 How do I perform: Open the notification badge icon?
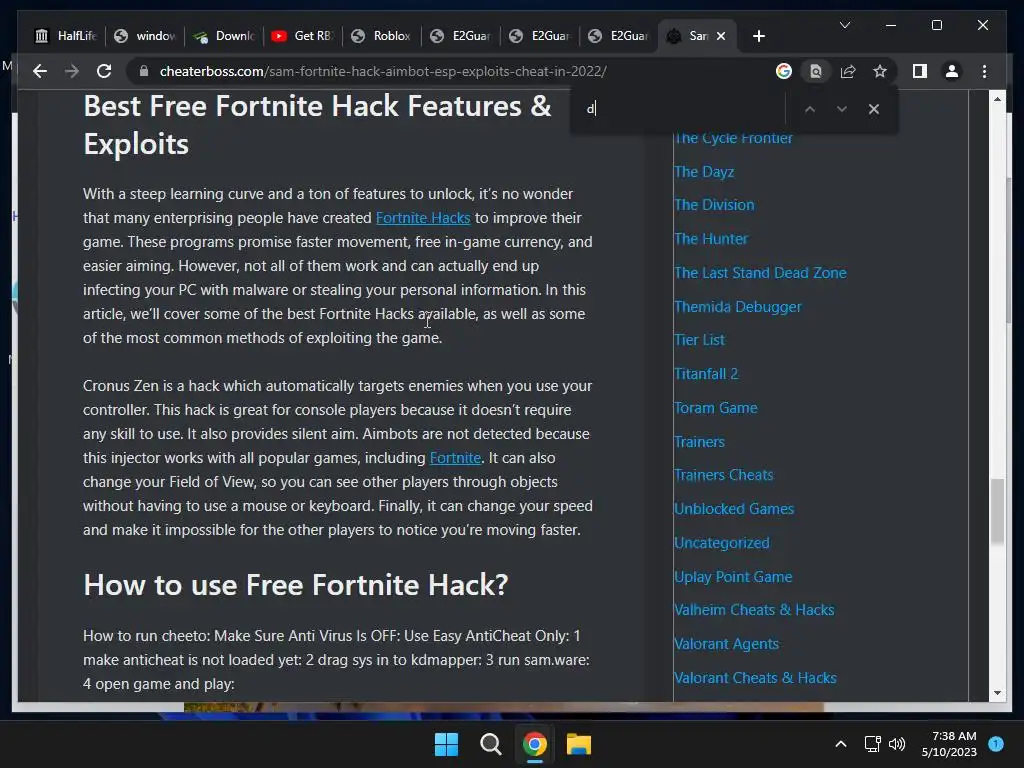click(996, 744)
